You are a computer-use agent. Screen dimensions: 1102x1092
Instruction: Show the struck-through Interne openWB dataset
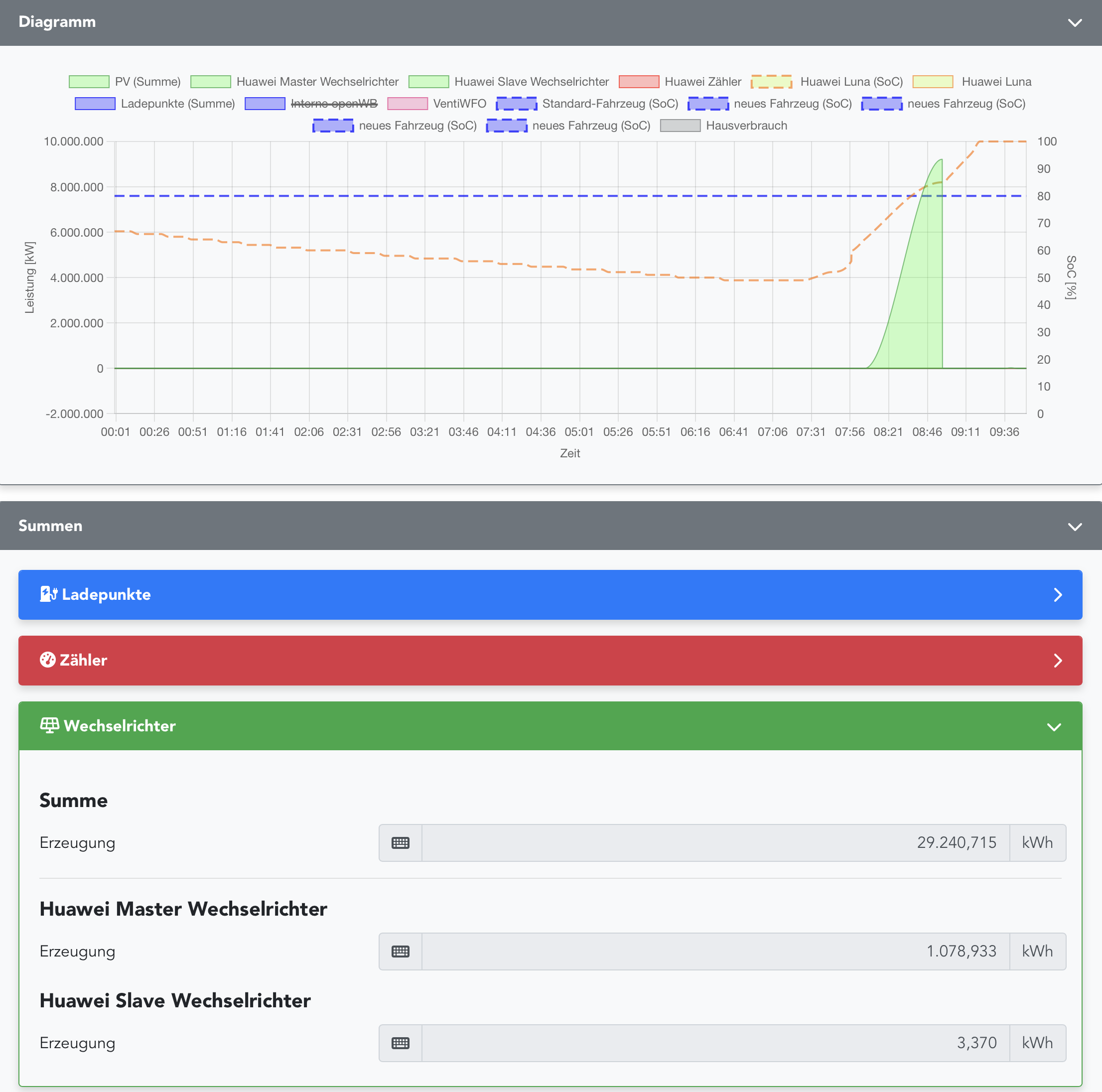point(334,104)
